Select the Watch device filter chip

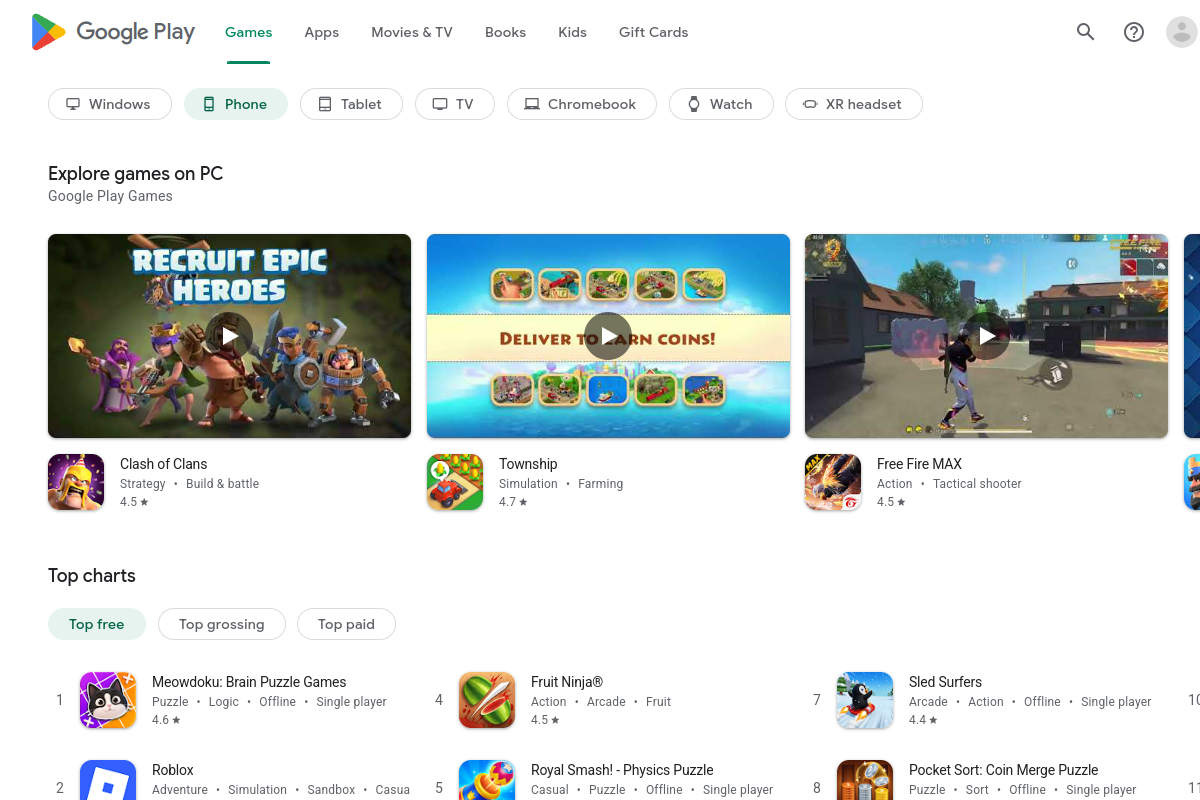click(721, 104)
